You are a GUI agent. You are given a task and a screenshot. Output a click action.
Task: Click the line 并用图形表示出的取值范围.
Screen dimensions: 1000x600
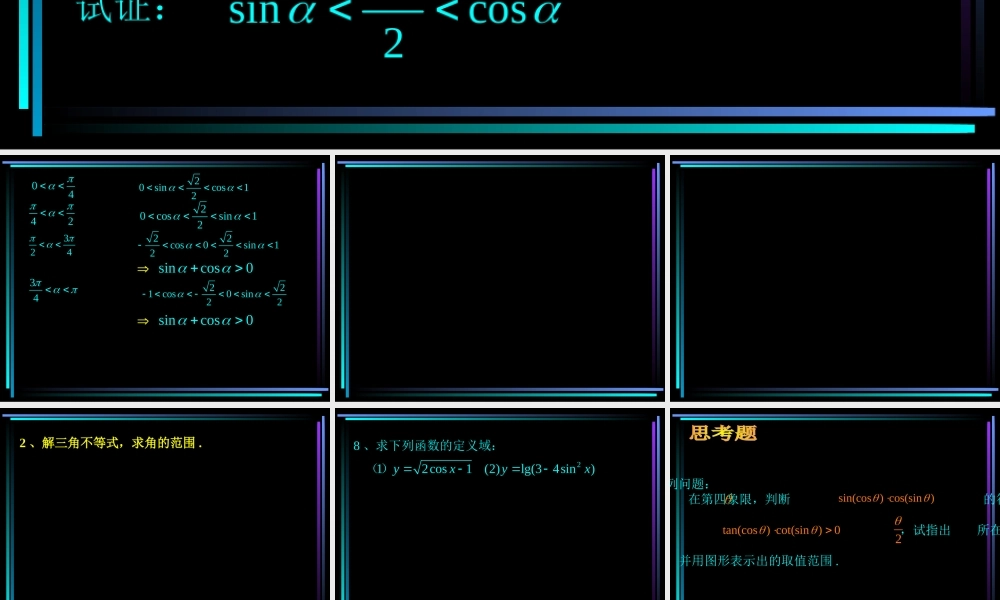click(x=759, y=560)
